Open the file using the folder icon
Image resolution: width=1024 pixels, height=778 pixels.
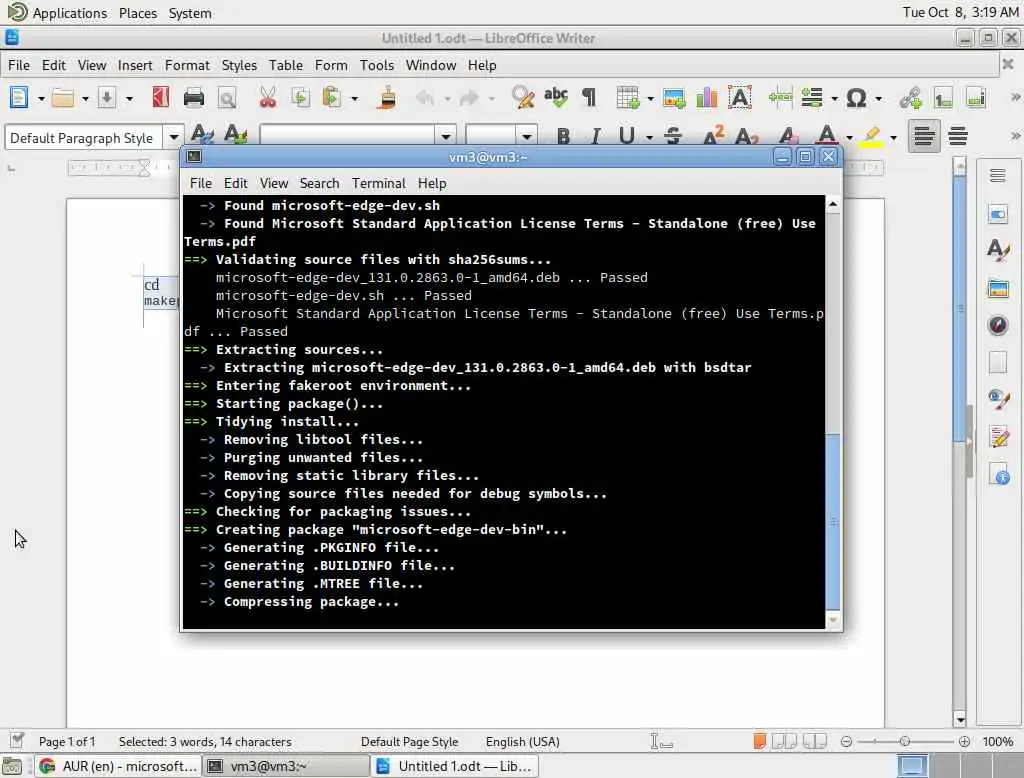(x=63, y=98)
